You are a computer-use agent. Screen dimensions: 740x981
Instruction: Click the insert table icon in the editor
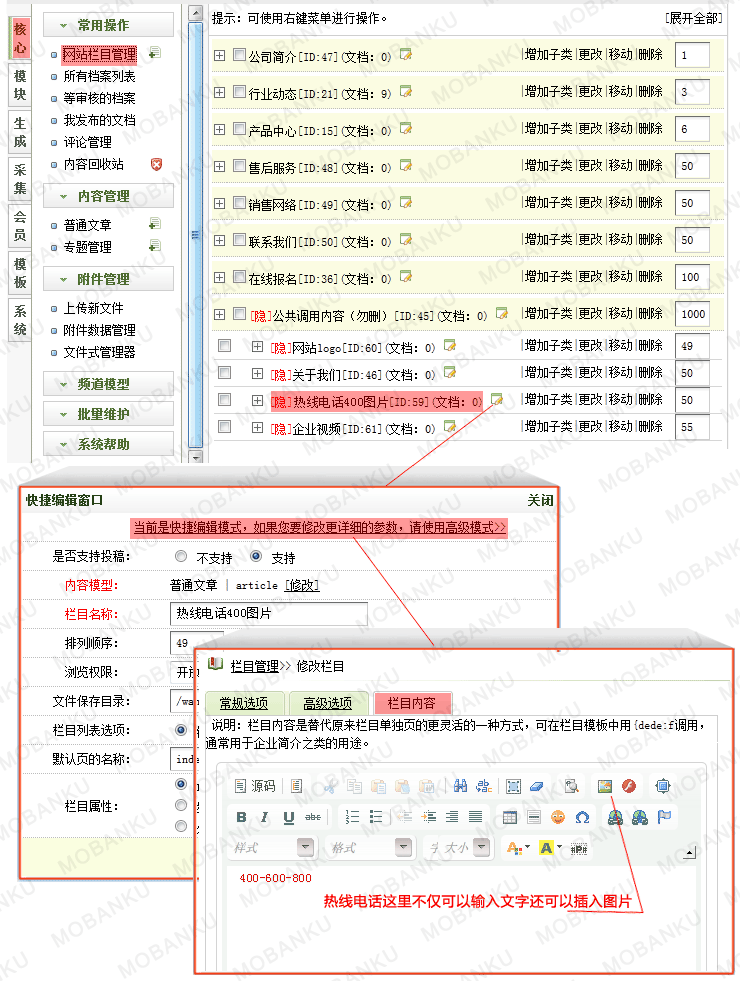click(510, 817)
